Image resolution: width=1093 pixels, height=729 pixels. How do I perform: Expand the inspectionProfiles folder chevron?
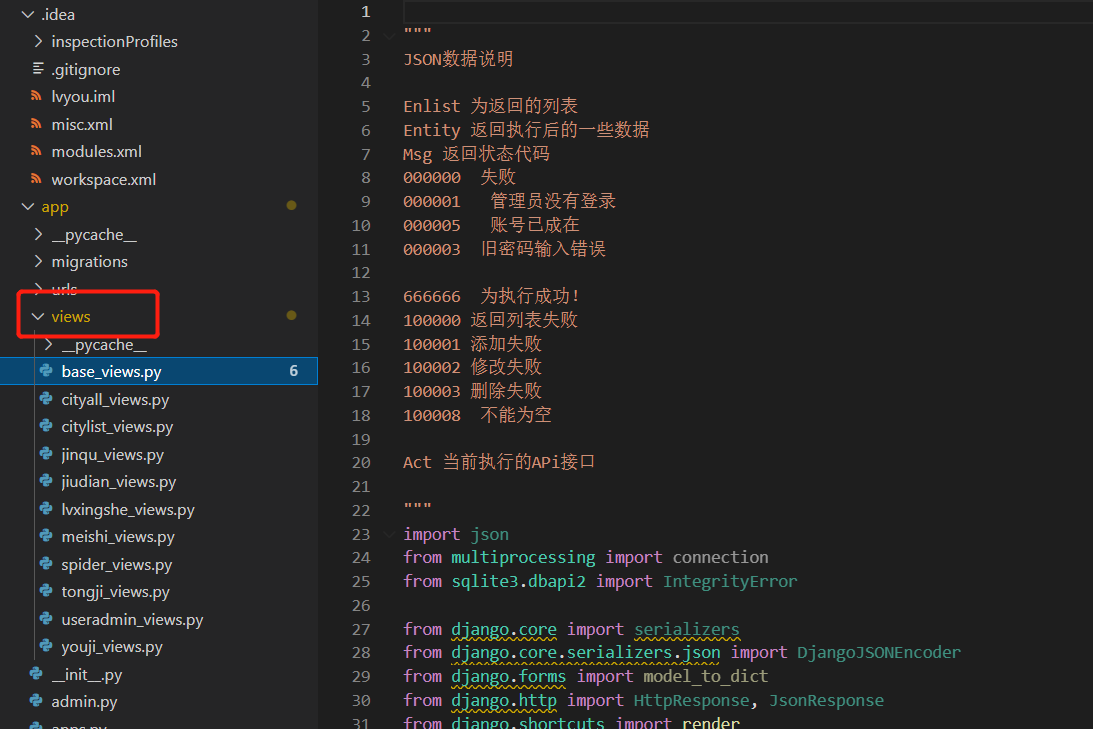[x=38, y=42]
